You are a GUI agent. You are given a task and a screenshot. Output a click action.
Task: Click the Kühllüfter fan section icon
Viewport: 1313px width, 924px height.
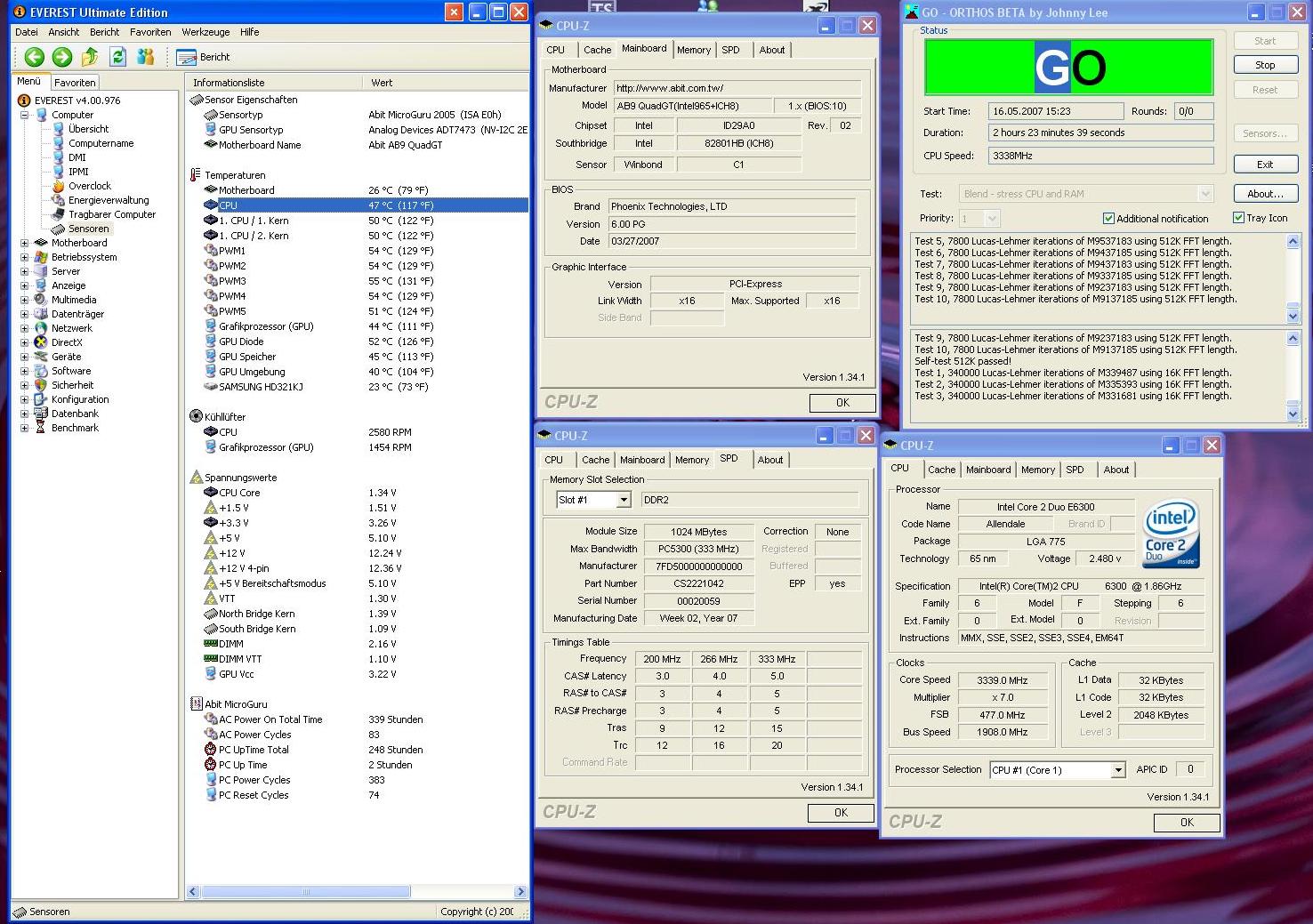click(197, 416)
